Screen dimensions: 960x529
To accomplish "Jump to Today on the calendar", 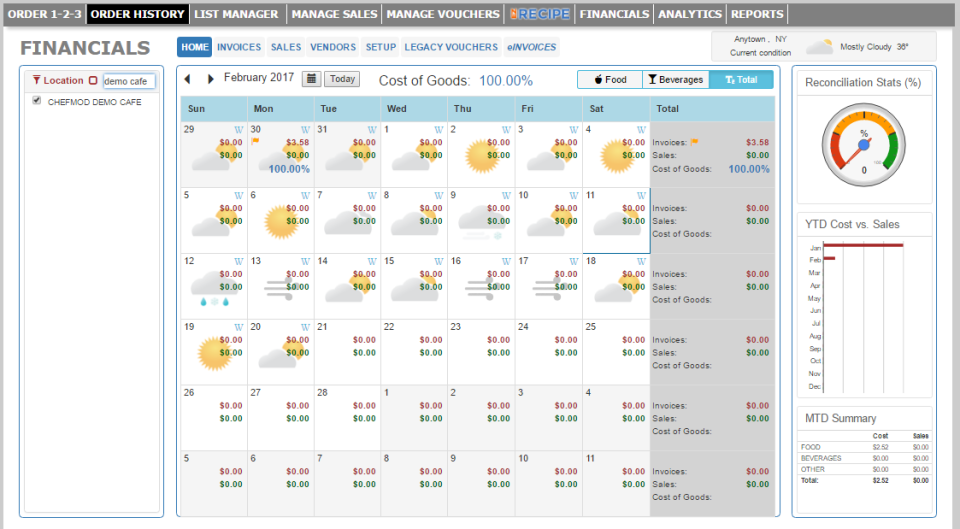I will pos(342,79).
